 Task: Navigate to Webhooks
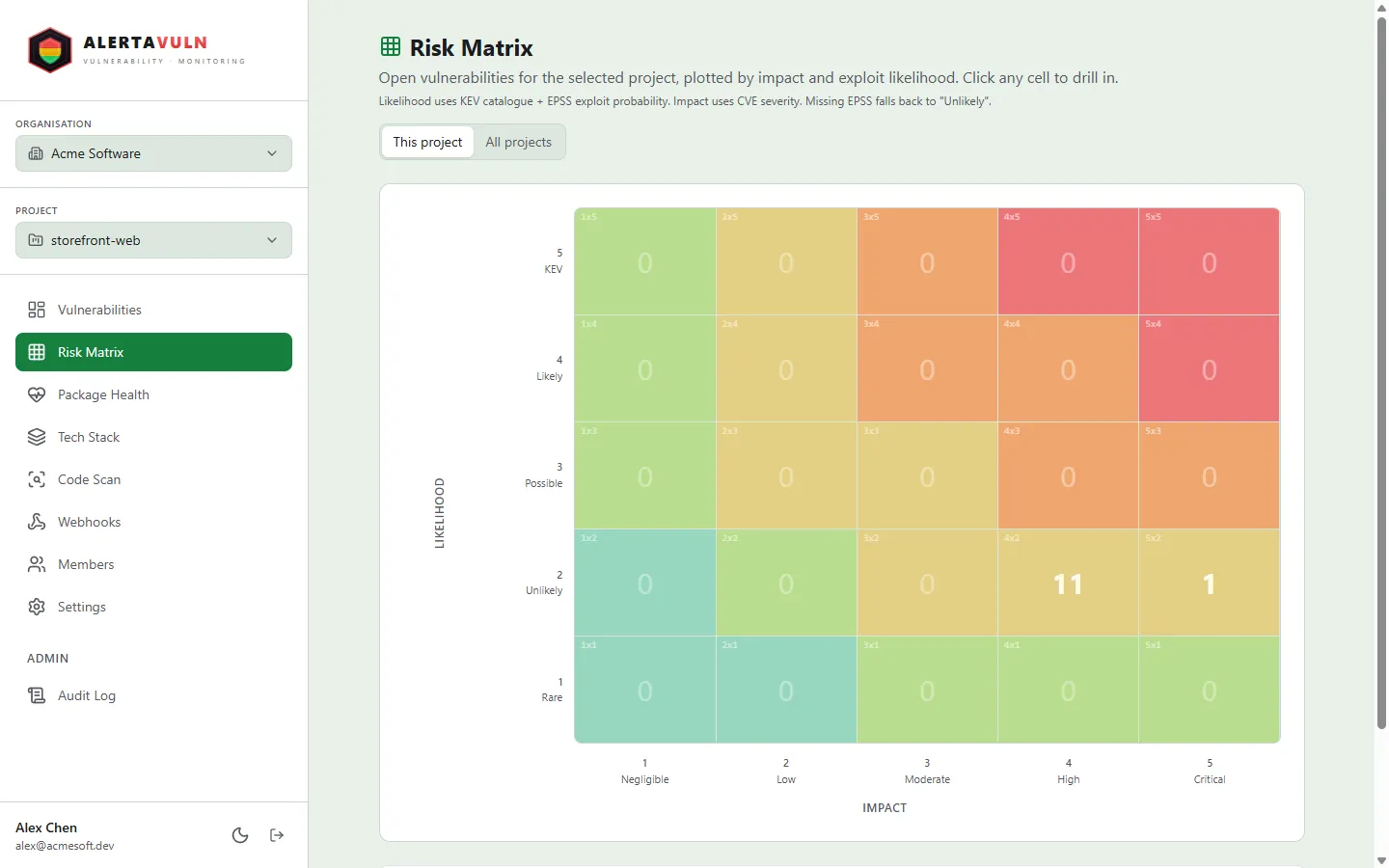pos(153,522)
